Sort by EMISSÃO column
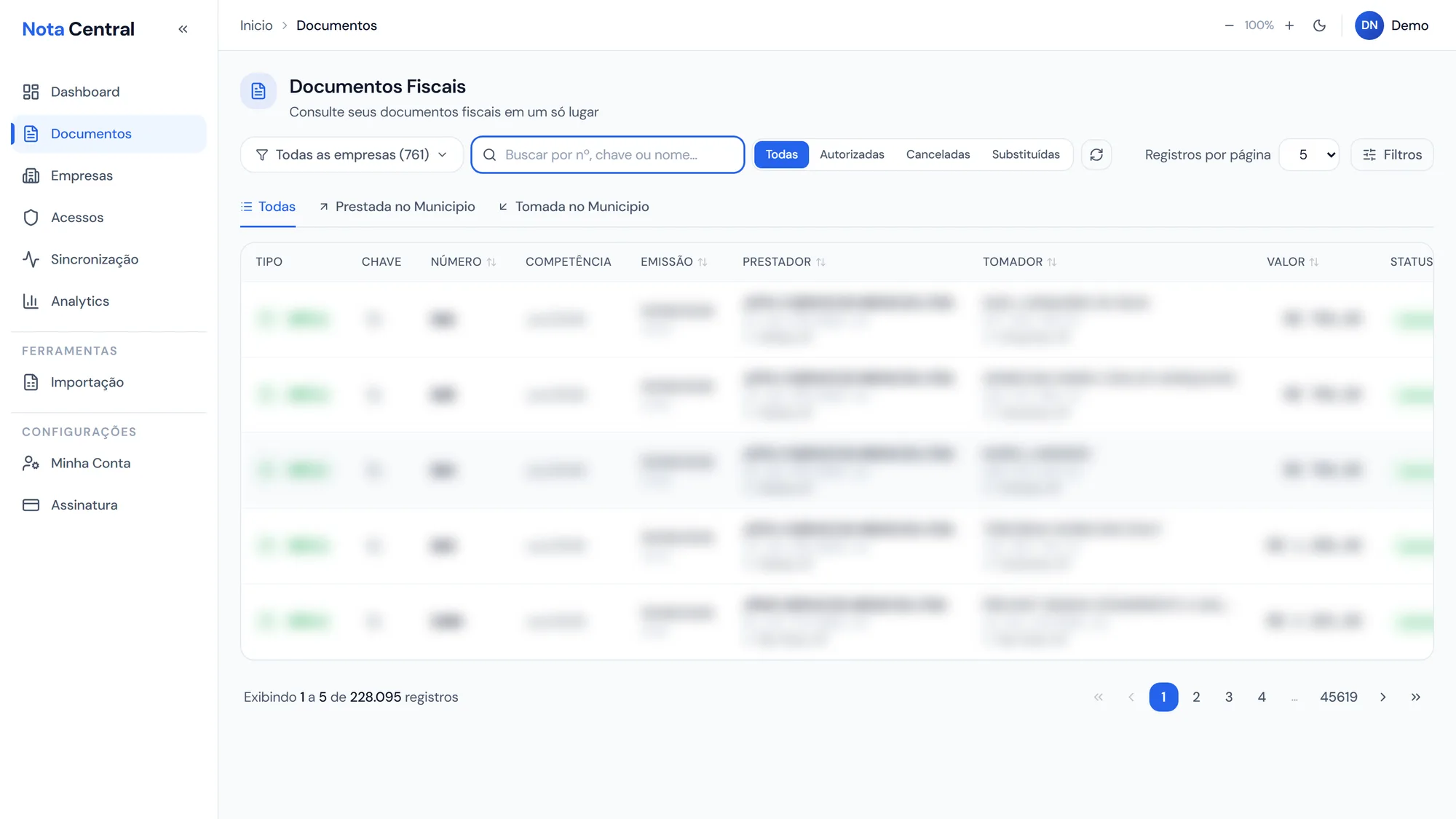Screen dimensions: 1456x819 click(x=673, y=262)
